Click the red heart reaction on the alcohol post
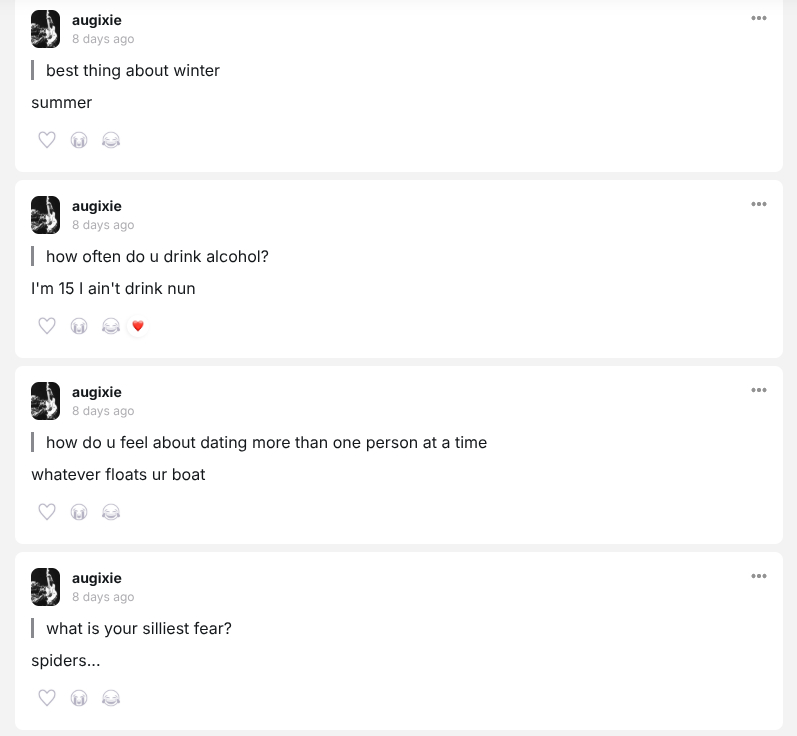This screenshot has height=736, width=797. pyautogui.click(x=138, y=326)
